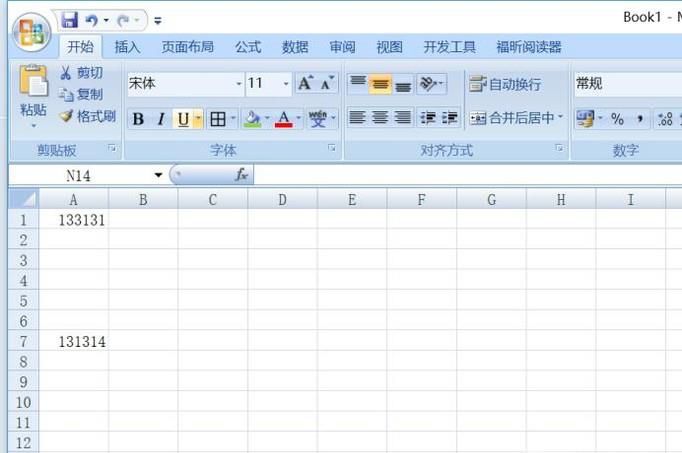Redo the last action

coord(124,20)
